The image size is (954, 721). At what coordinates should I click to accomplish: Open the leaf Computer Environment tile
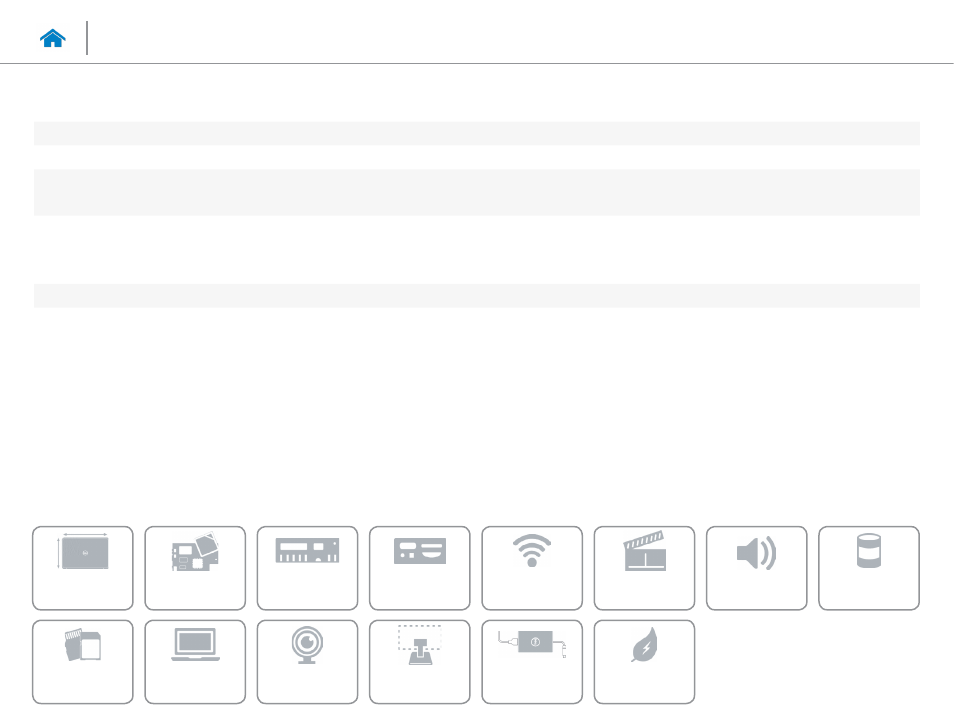tap(644, 662)
